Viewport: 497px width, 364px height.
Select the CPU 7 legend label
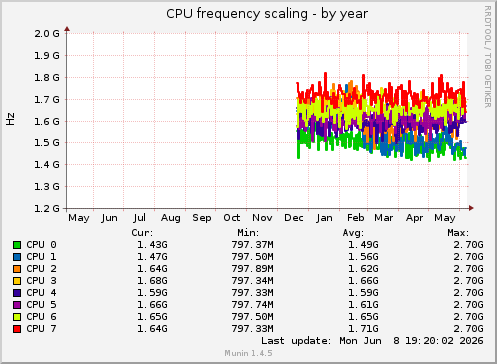(41, 329)
